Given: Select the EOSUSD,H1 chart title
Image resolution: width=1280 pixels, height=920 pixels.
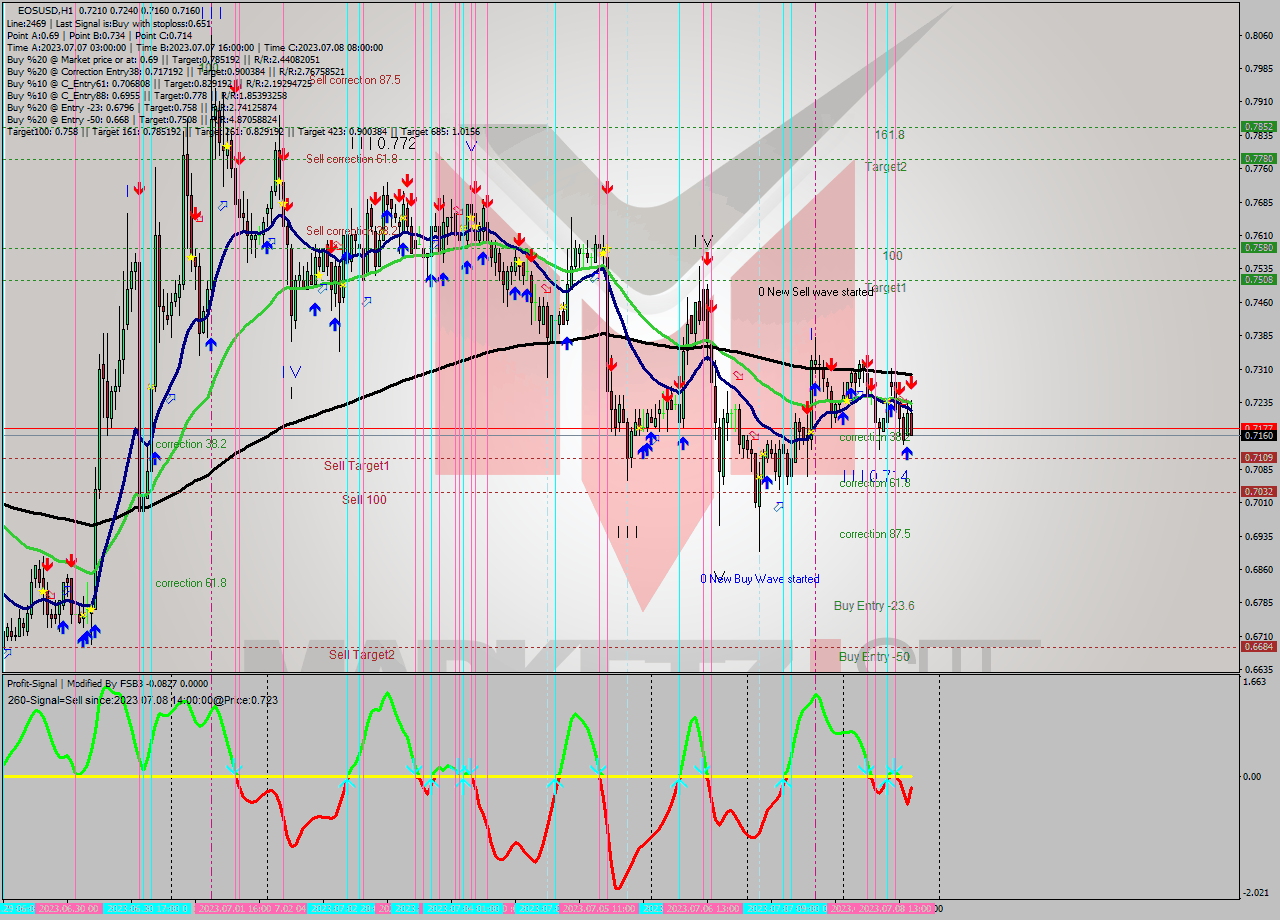Looking at the screenshot, I should pyautogui.click(x=35, y=8).
